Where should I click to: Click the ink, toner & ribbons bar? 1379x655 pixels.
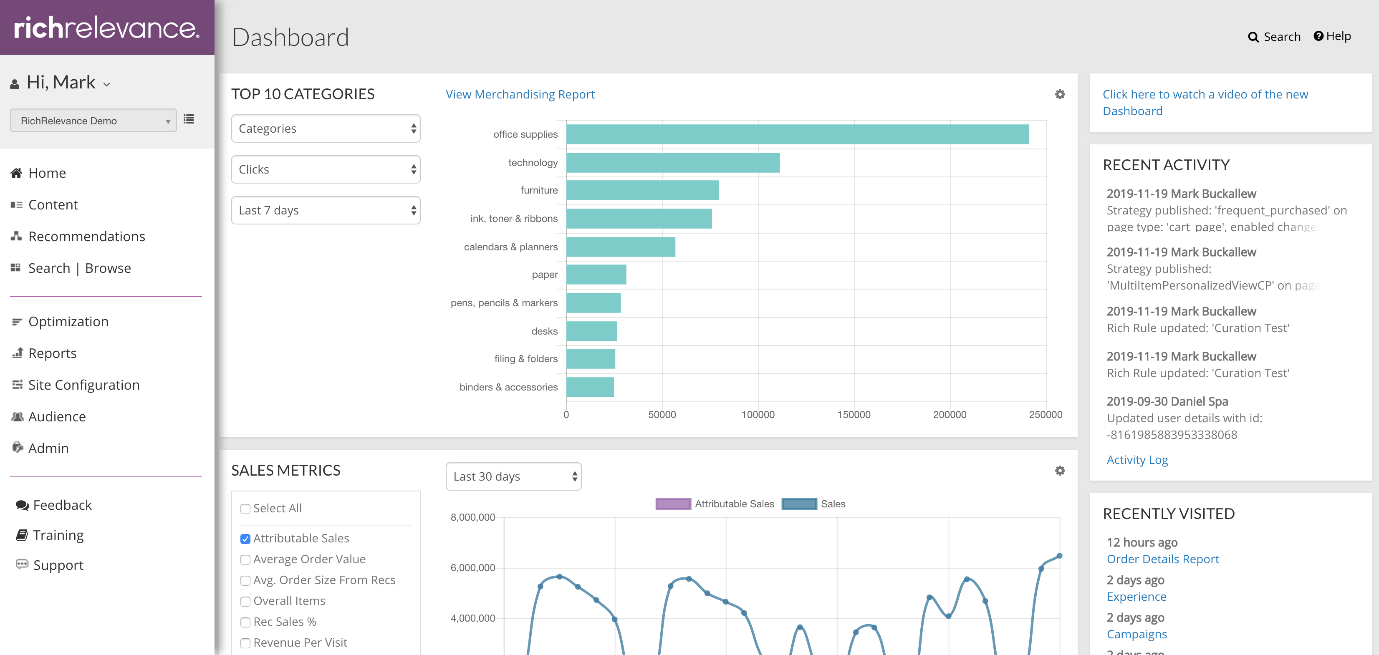639,219
